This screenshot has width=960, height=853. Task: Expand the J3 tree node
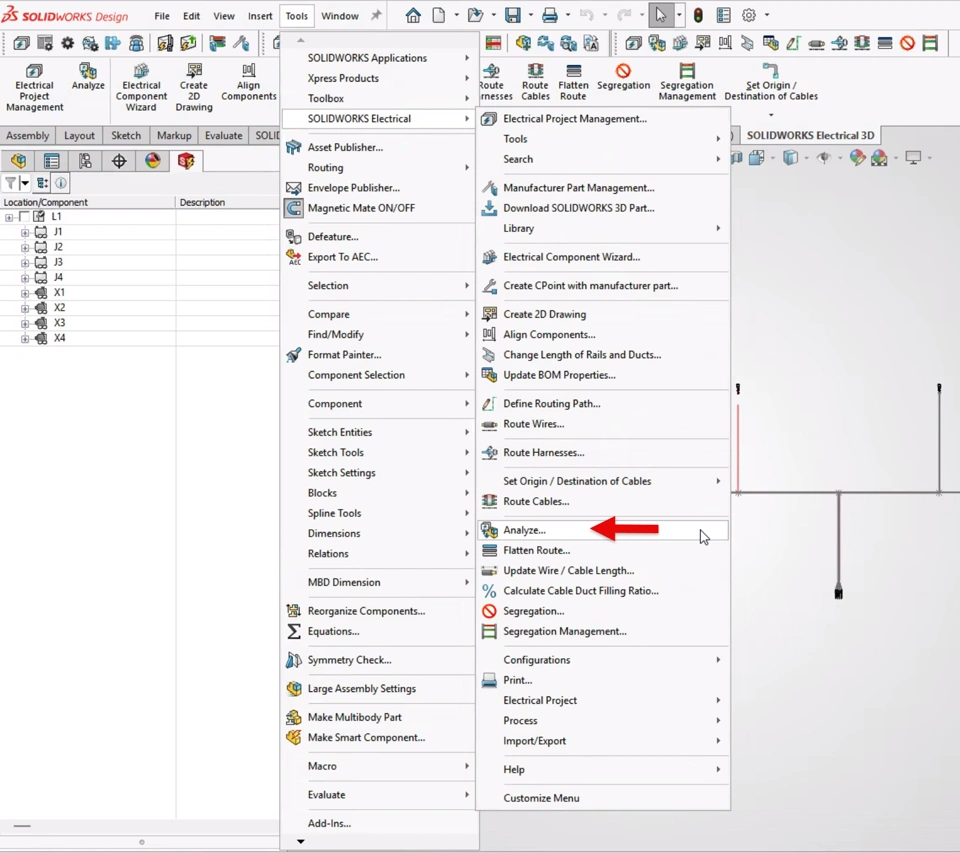coord(24,263)
